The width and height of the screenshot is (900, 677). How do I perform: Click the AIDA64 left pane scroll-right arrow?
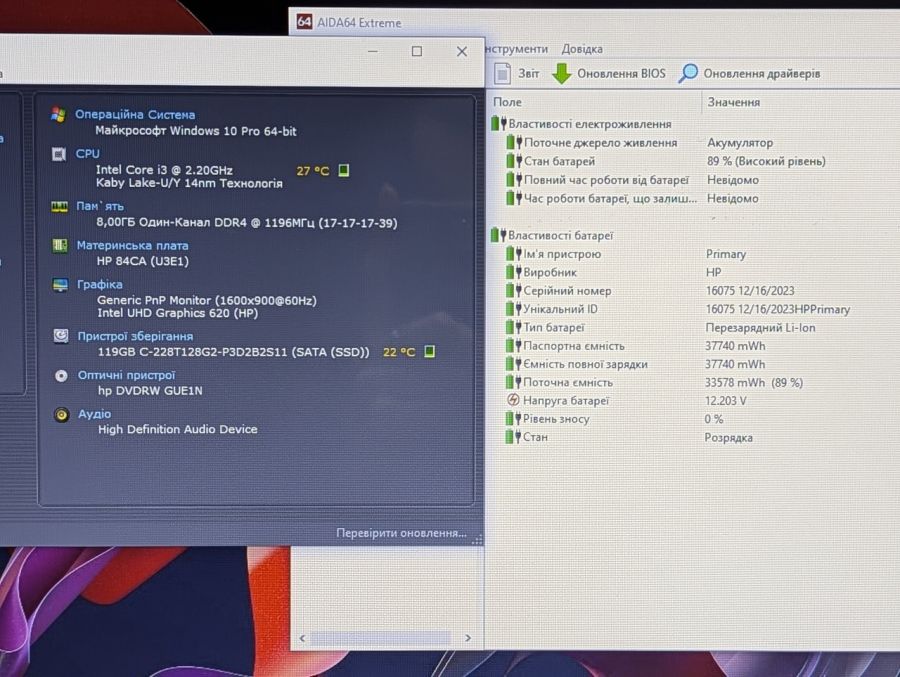[468, 638]
